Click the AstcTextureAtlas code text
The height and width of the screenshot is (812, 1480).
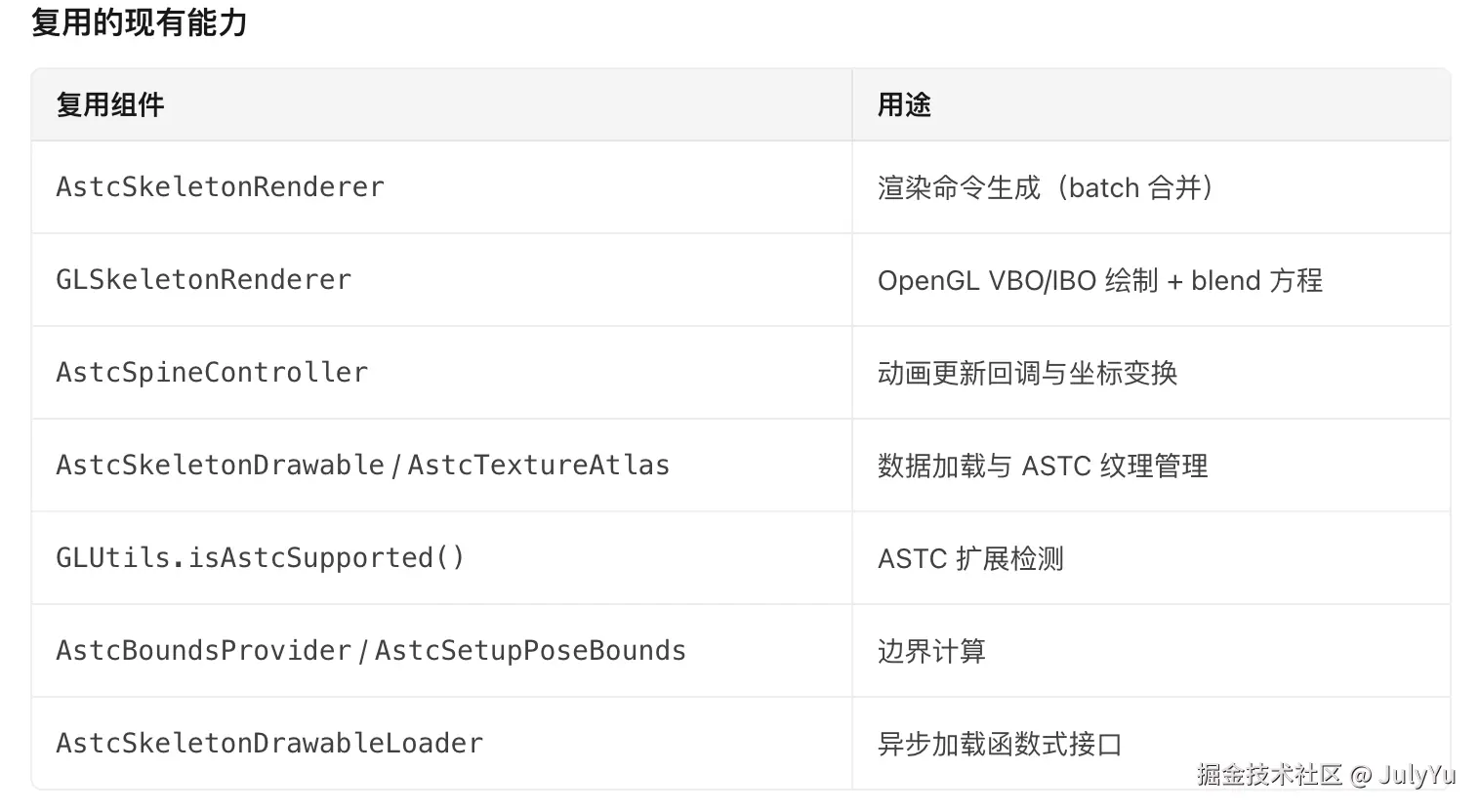tap(539, 465)
